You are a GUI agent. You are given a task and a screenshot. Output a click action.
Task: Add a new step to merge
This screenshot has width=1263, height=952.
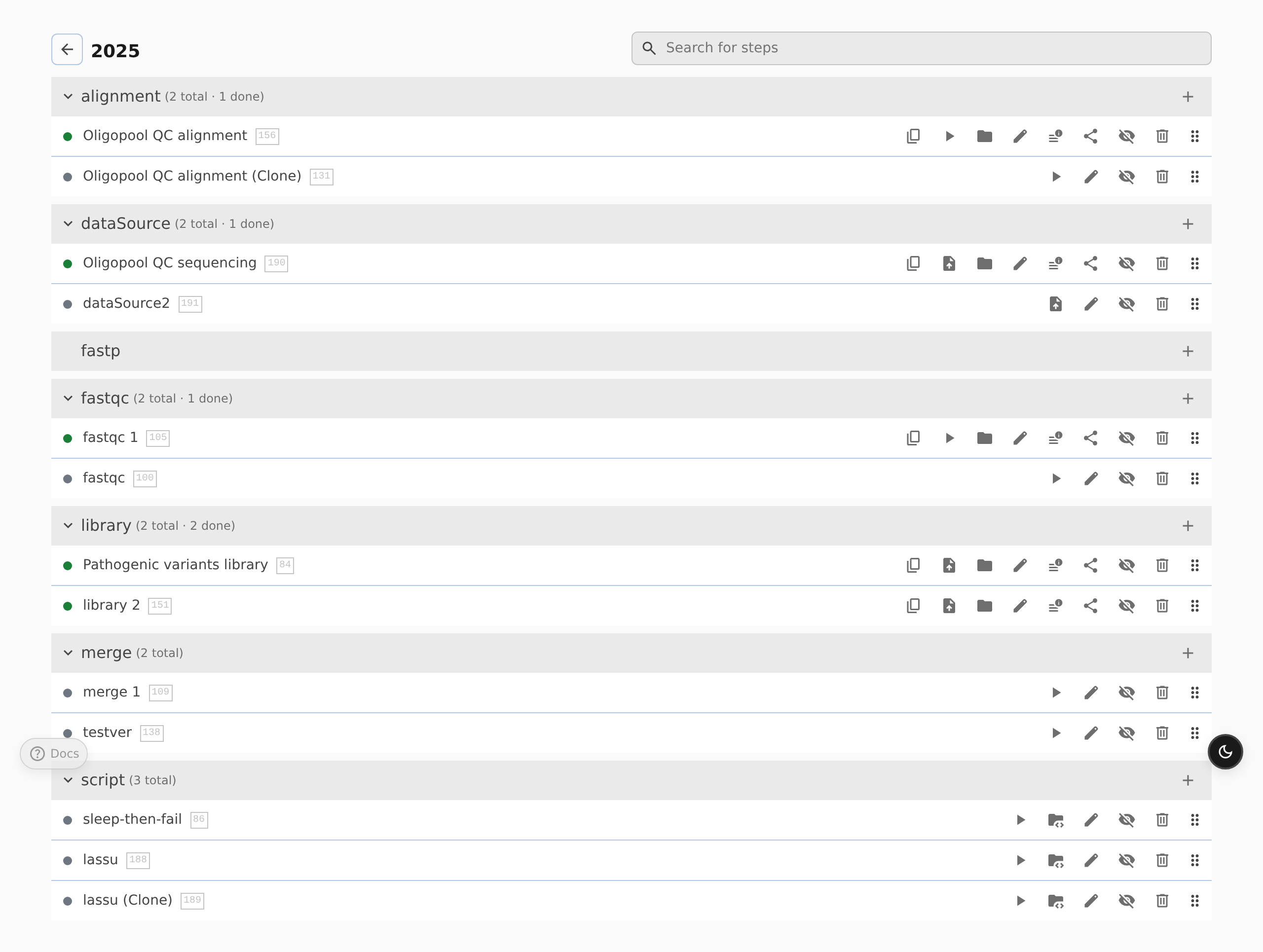(1188, 654)
